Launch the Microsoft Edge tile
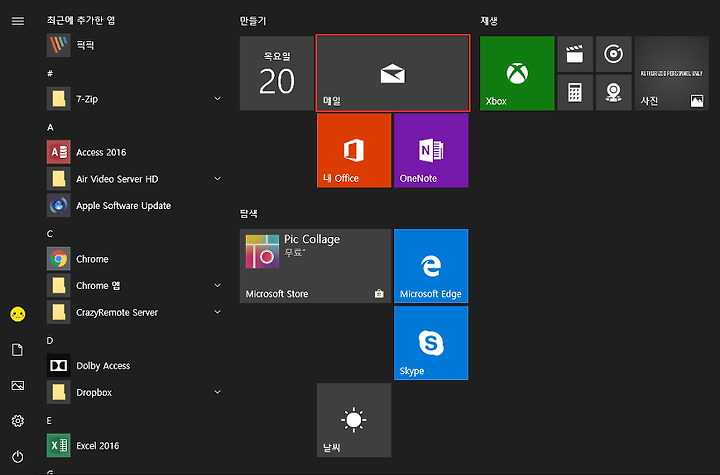720x475 pixels. [431, 266]
